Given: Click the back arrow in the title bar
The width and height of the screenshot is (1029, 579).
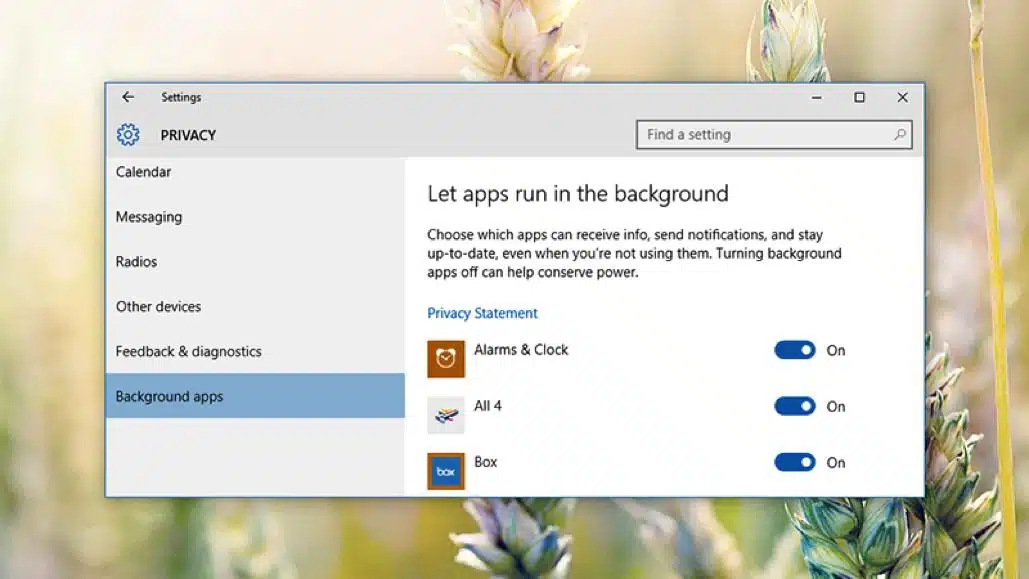Looking at the screenshot, I should pos(127,97).
